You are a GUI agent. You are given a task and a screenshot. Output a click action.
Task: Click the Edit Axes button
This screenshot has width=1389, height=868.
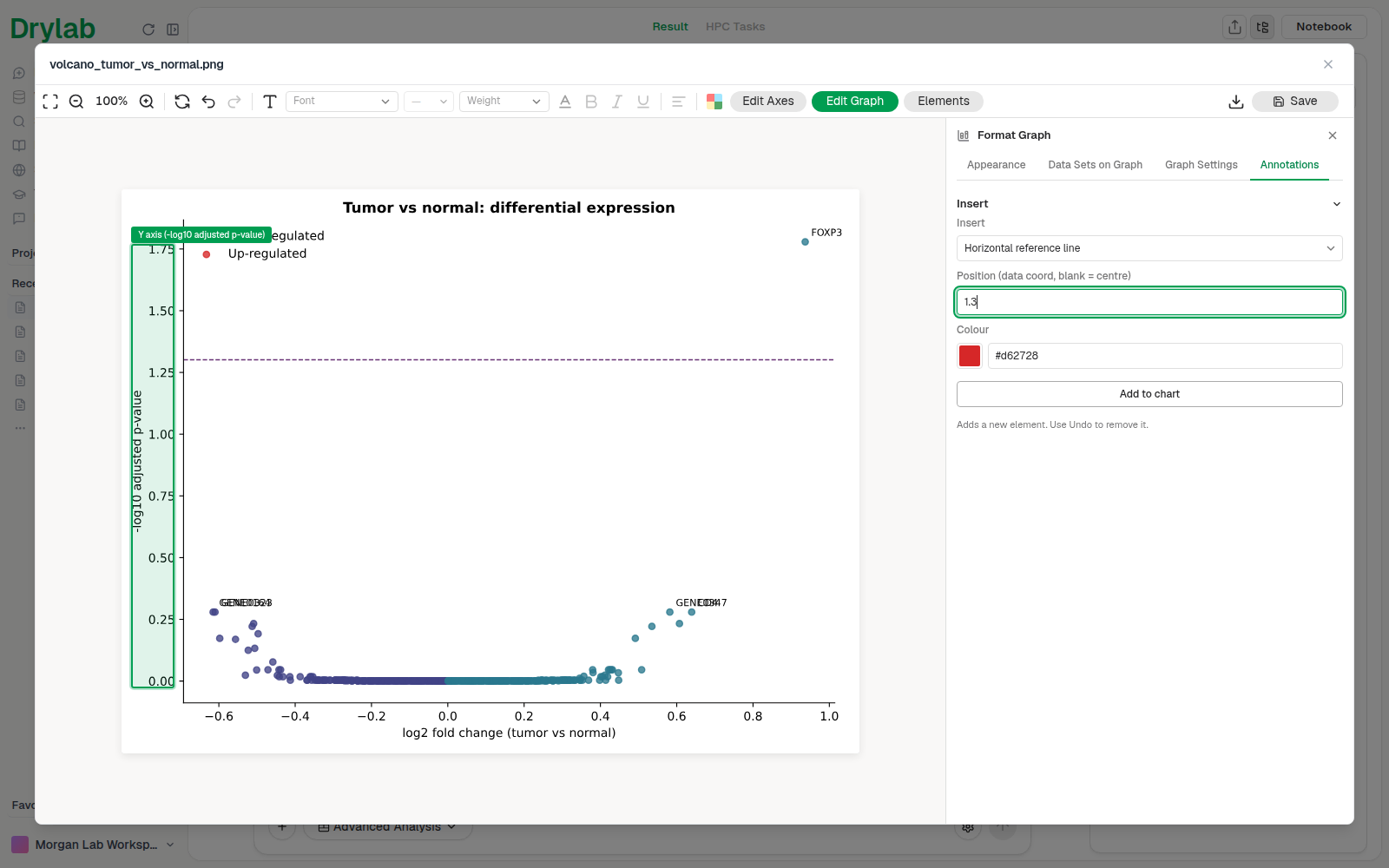point(768,102)
